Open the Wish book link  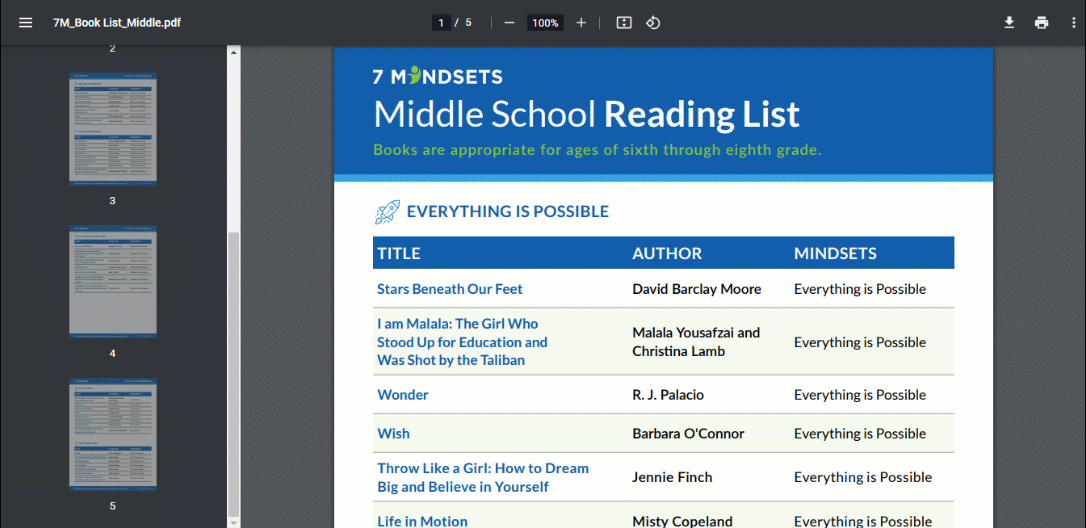coord(393,434)
